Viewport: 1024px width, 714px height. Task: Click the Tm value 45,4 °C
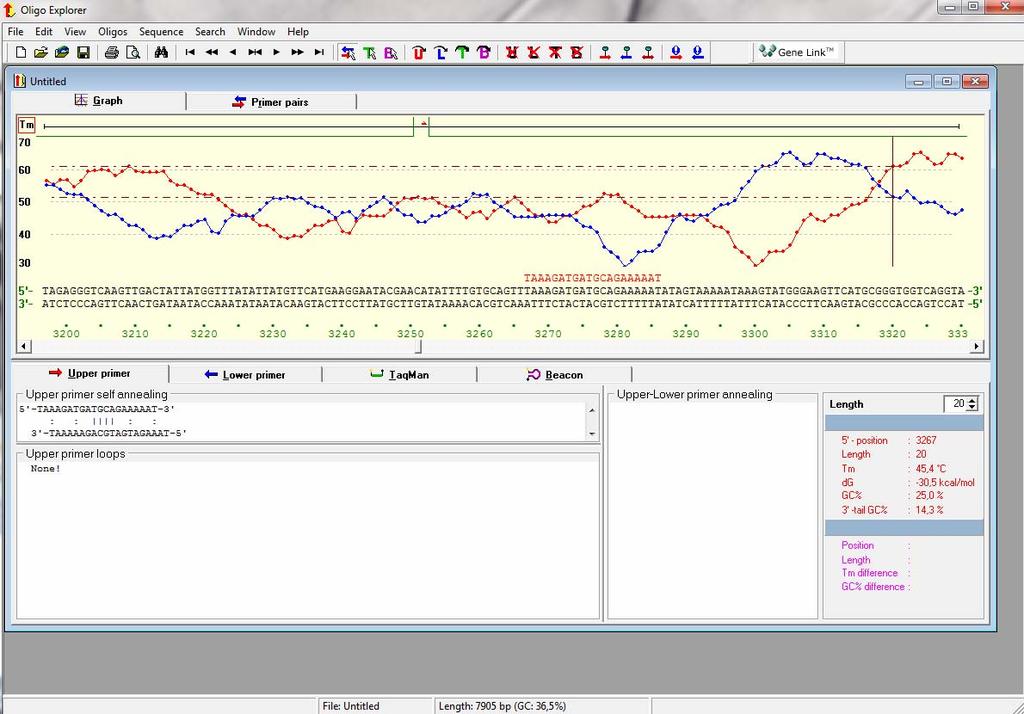point(931,468)
